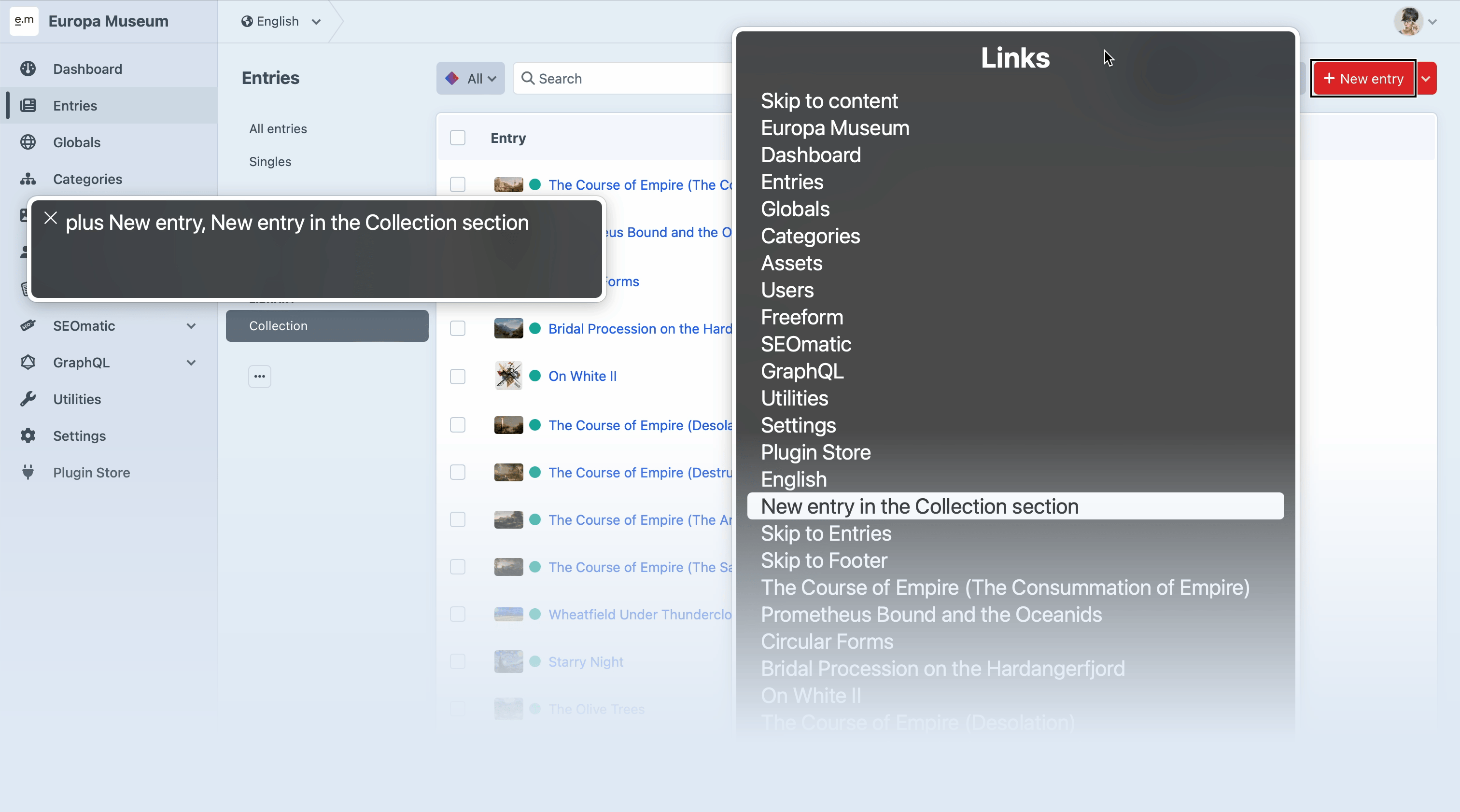Screen dimensions: 1460x812
Task: Click the Settings gear icon
Action: pos(28,436)
